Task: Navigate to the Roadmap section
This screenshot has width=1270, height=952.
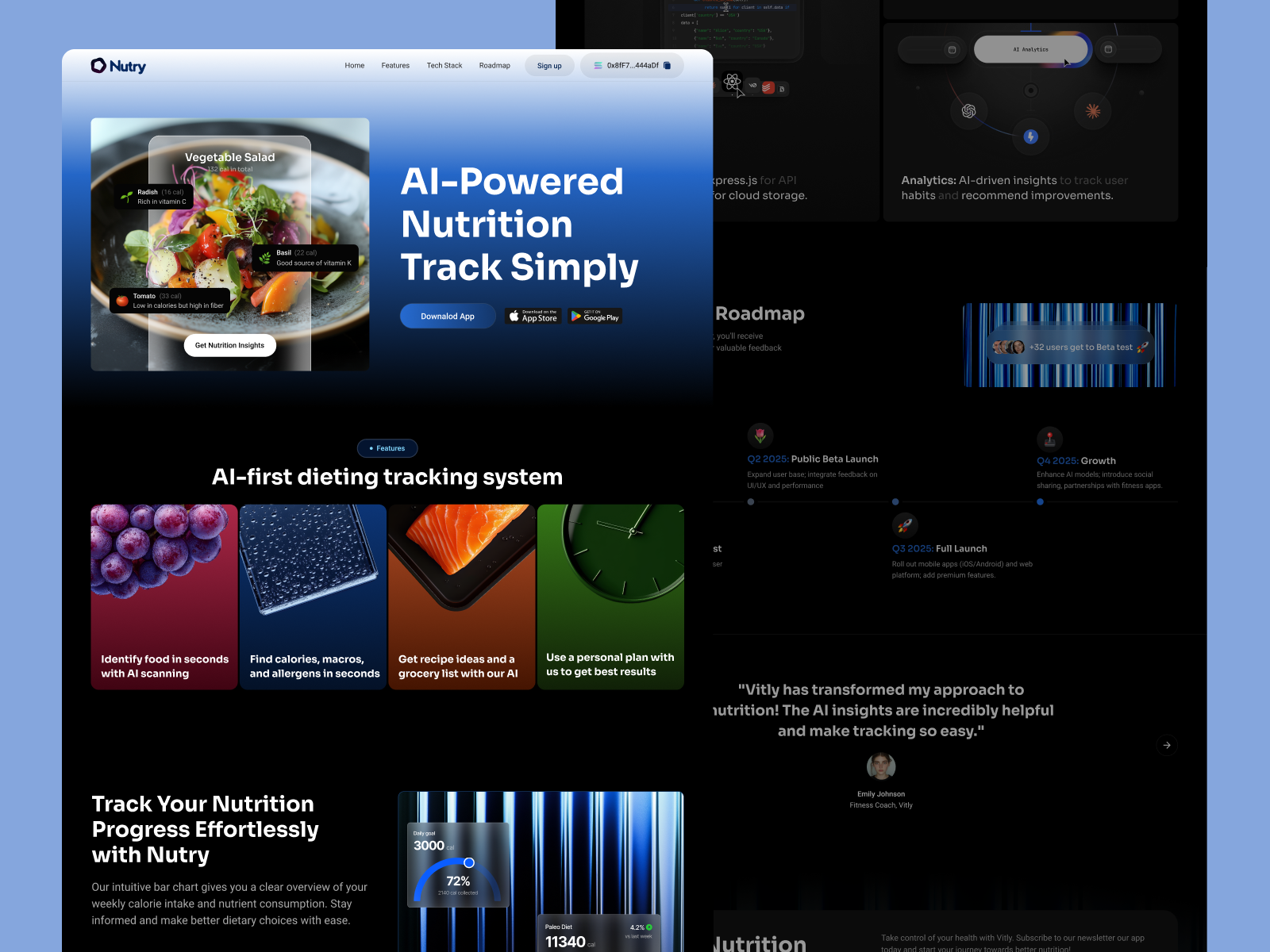Action: [x=495, y=66]
